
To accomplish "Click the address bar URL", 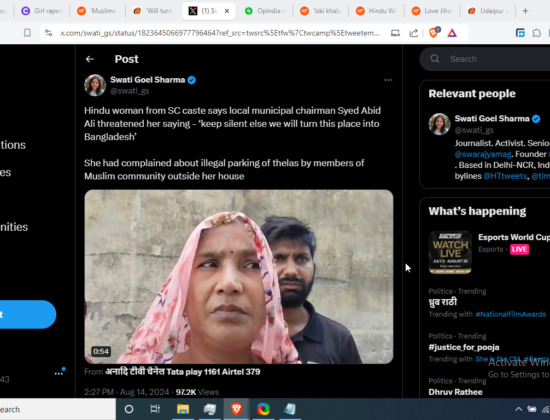I will point(220,33).
